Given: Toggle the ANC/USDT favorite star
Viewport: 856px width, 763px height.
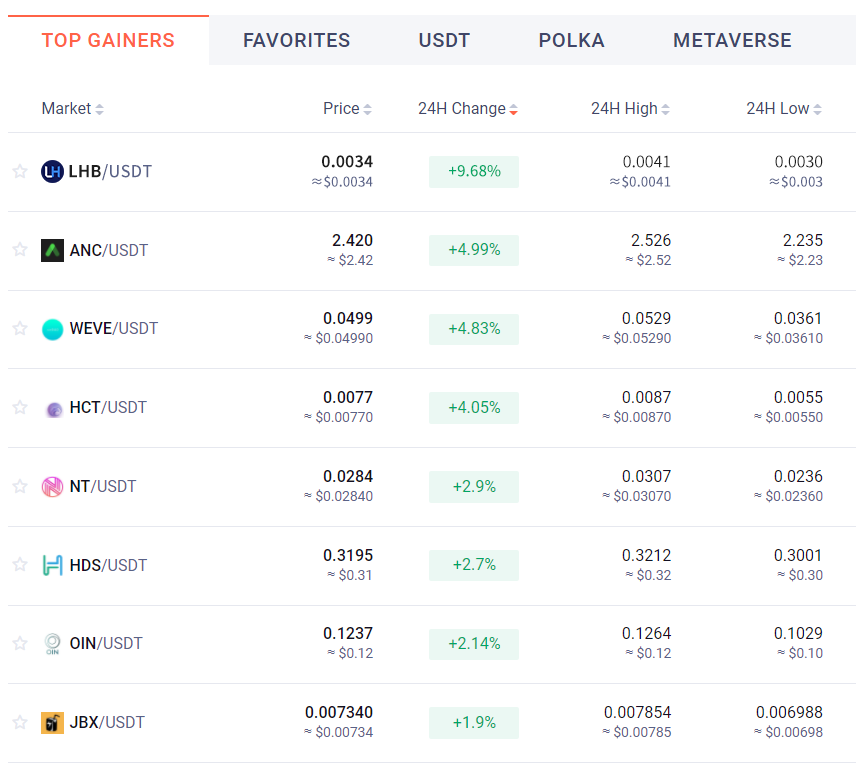Looking at the screenshot, I should click(20, 250).
